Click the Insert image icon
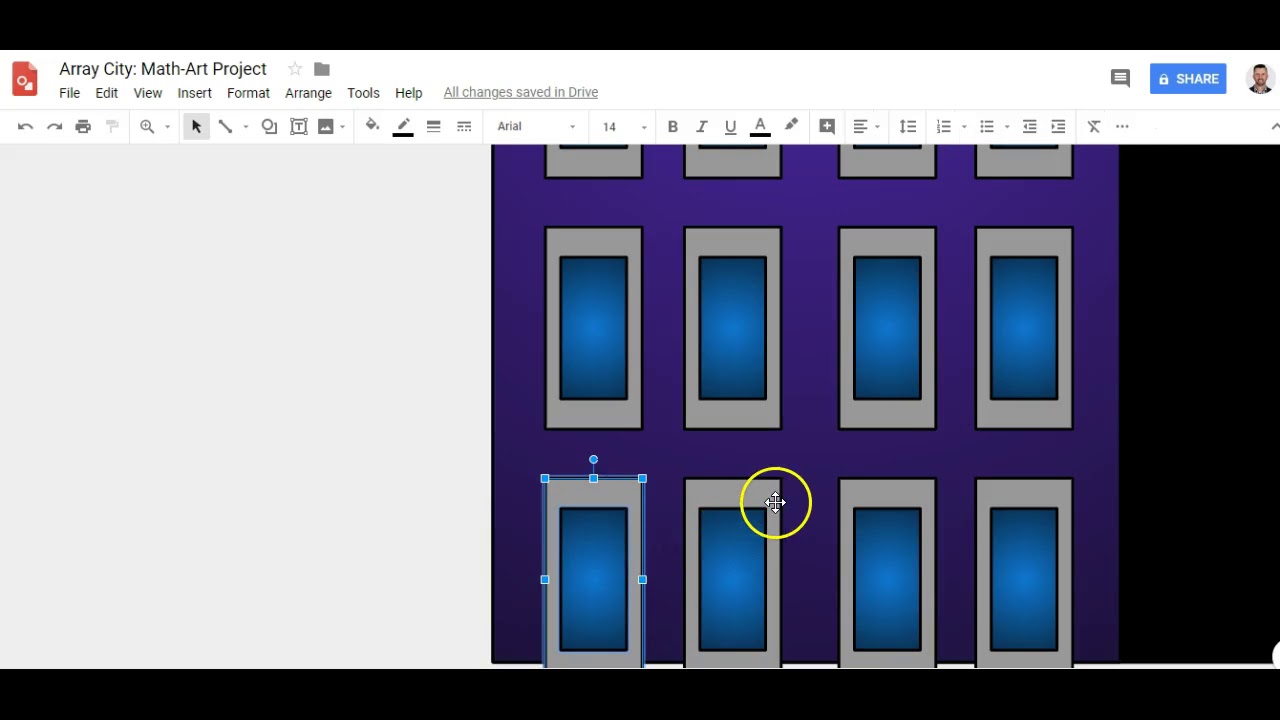1280x720 pixels. (x=325, y=127)
